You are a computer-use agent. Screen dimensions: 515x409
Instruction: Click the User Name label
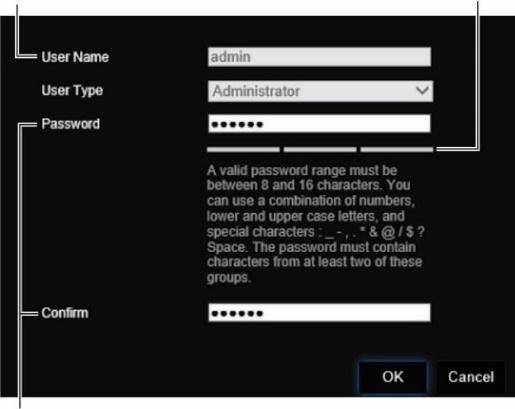pyautogui.click(x=75, y=57)
